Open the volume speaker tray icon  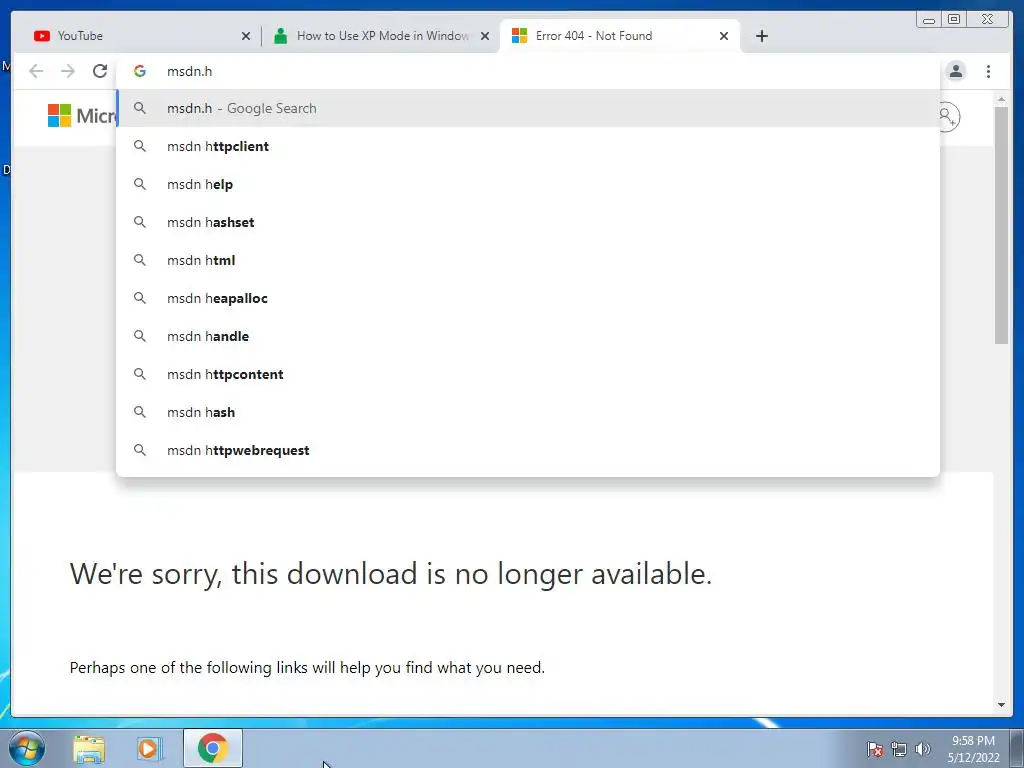(923, 749)
